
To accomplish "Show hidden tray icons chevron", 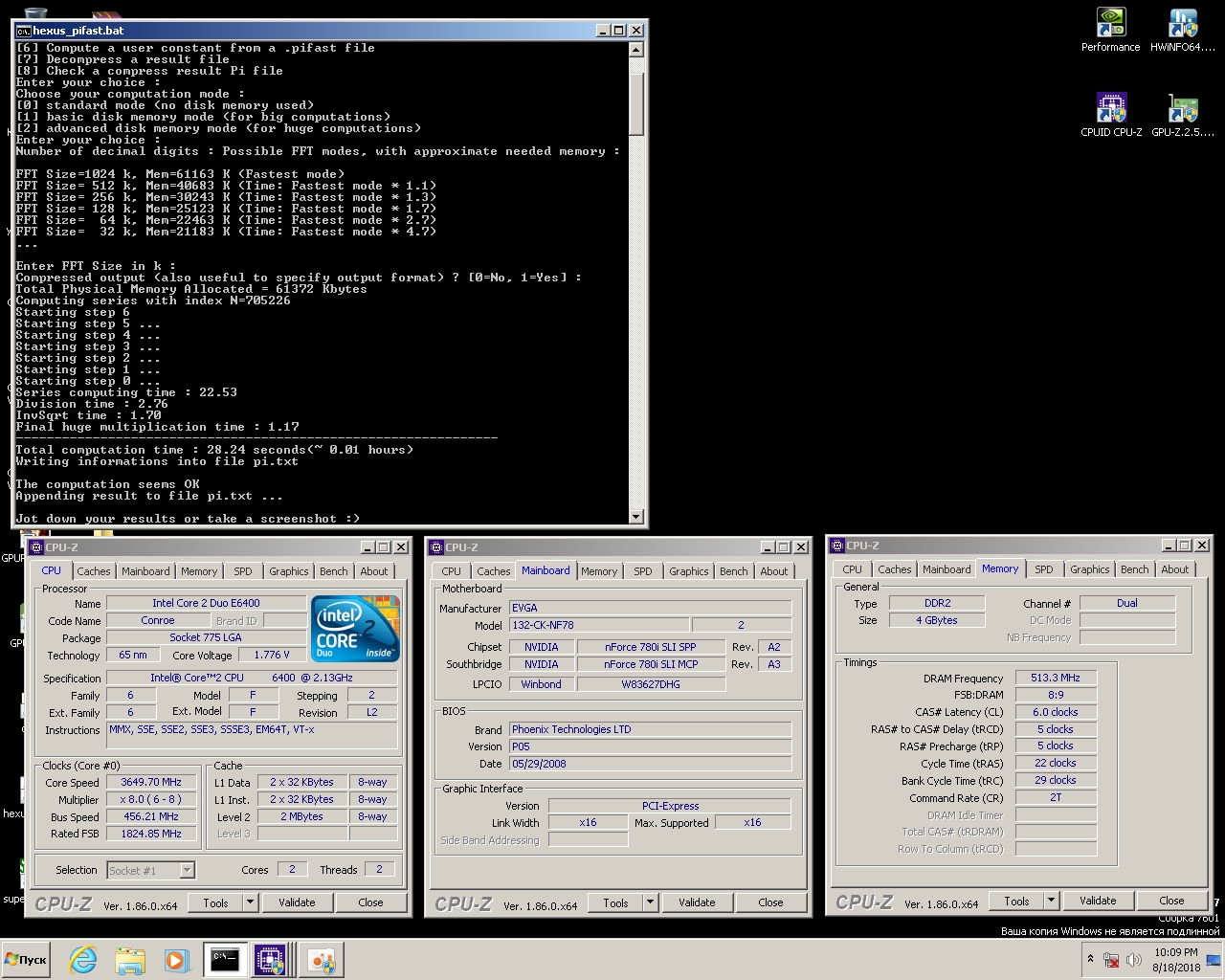I will pos(1090,959).
